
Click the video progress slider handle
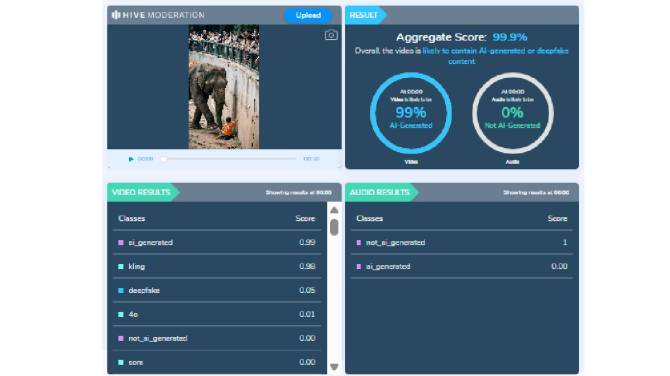click(x=164, y=159)
